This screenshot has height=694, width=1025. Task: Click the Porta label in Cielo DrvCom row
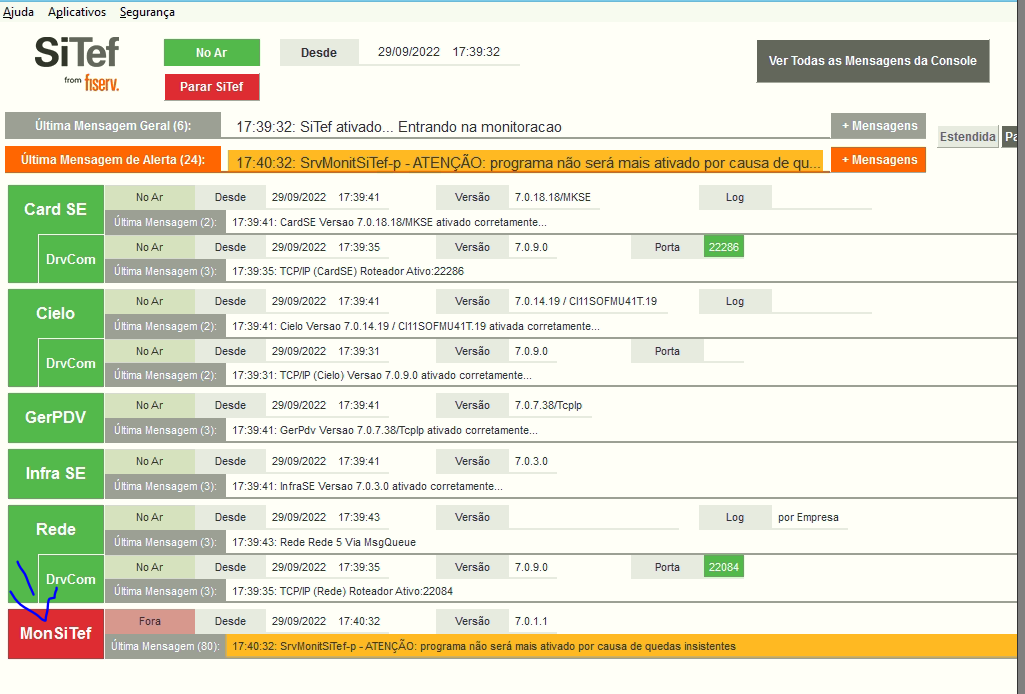coord(667,351)
